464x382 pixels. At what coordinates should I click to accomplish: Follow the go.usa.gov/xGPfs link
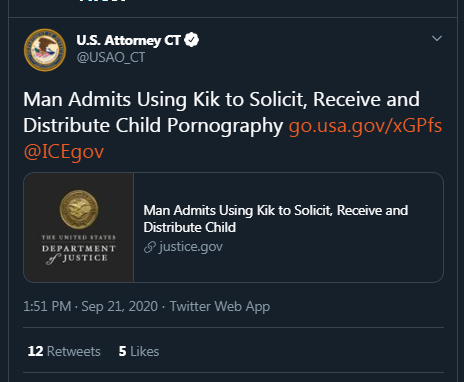click(x=365, y=126)
